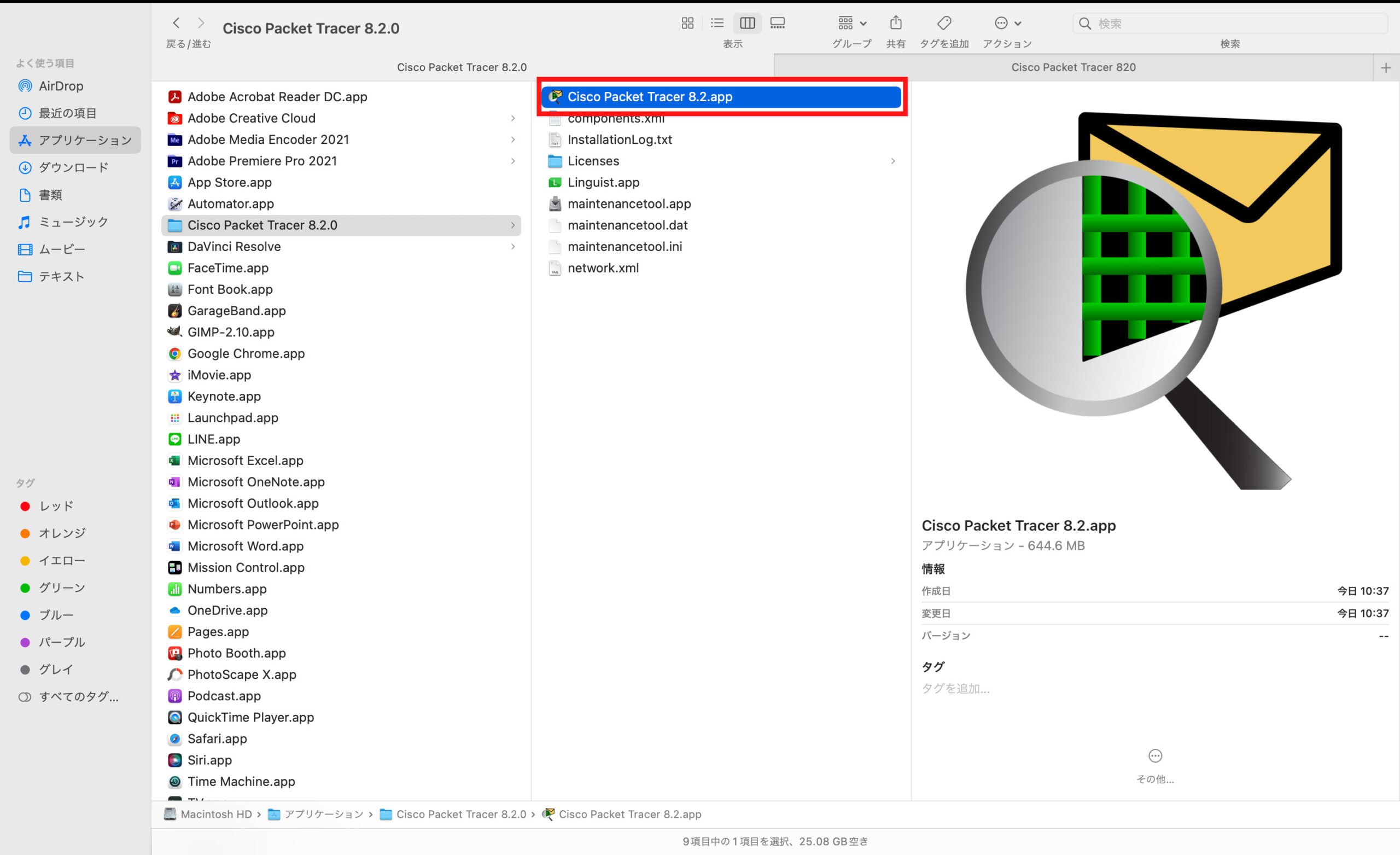Open 書類 in the sidebar
The height and width of the screenshot is (855, 1400).
tap(75, 194)
